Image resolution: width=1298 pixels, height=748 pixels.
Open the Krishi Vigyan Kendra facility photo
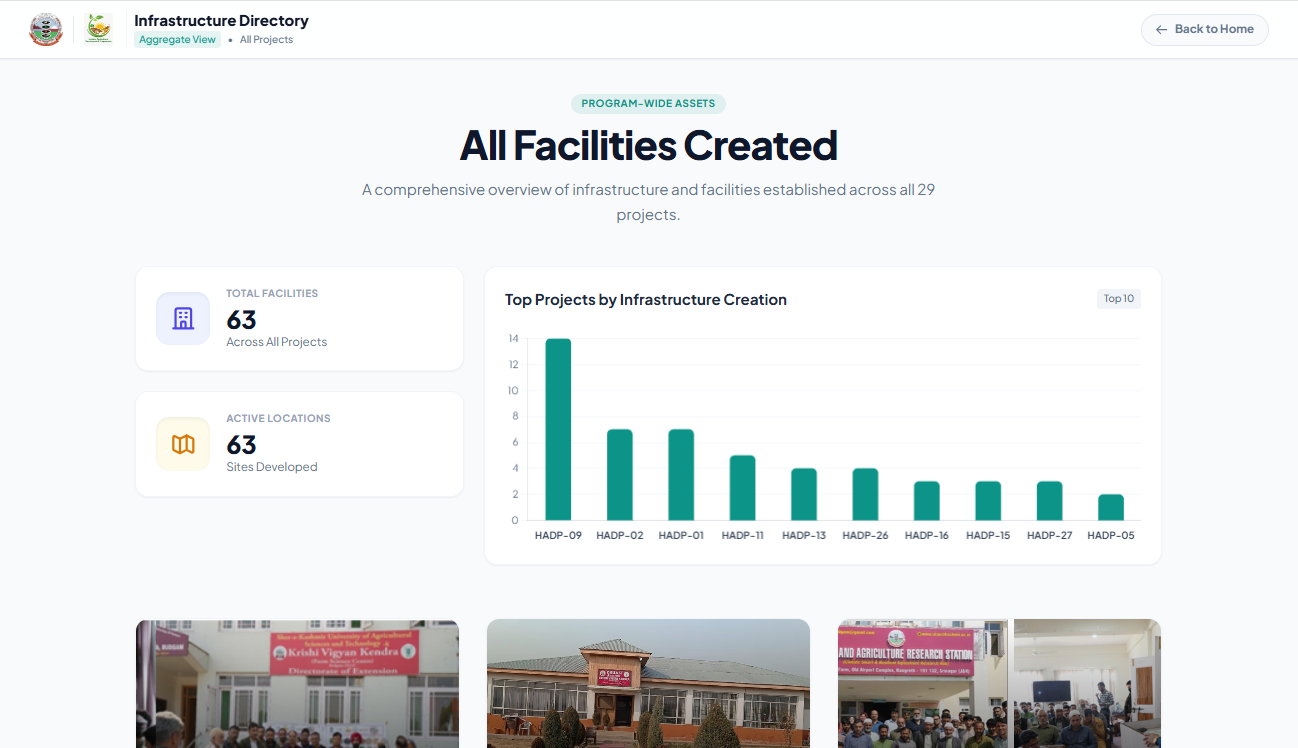(297, 683)
